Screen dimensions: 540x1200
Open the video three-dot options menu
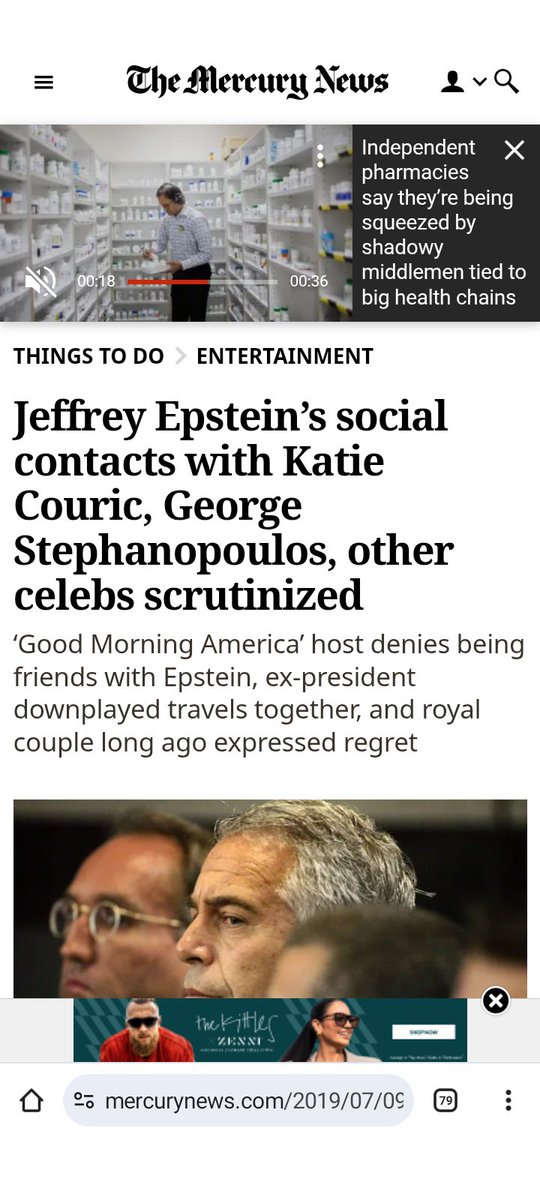[x=320, y=155]
